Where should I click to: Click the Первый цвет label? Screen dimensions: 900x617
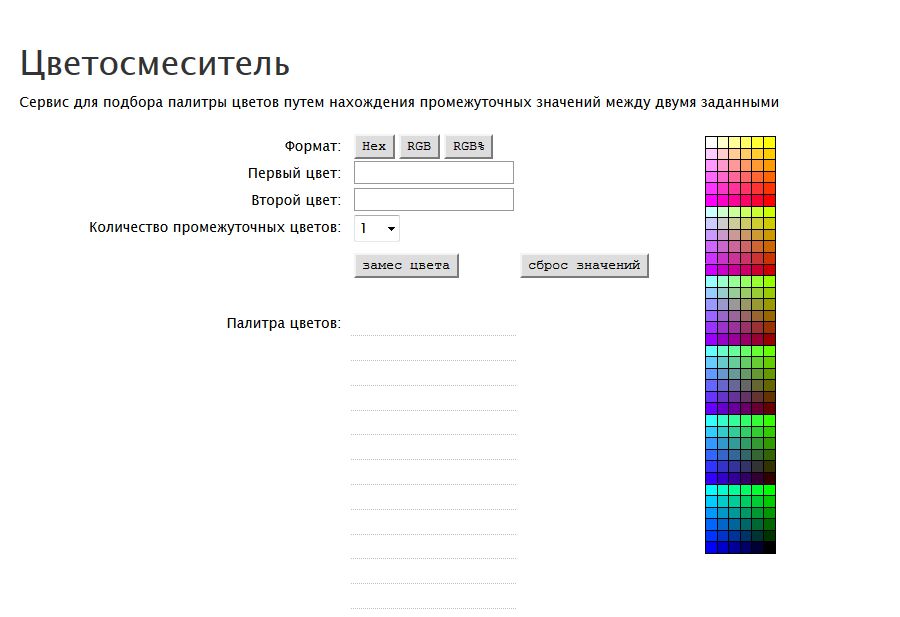click(294, 173)
